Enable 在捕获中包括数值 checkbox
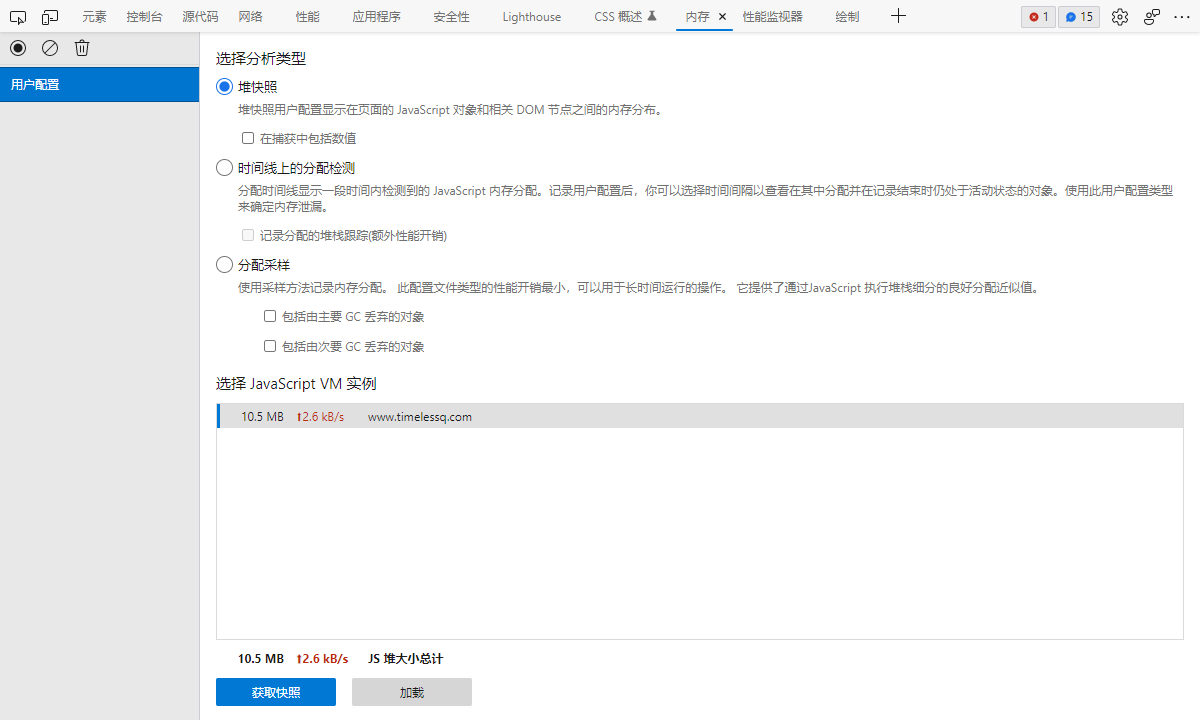Image resolution: width=1200 pixels, height=720 pixels. pos(248,138)
